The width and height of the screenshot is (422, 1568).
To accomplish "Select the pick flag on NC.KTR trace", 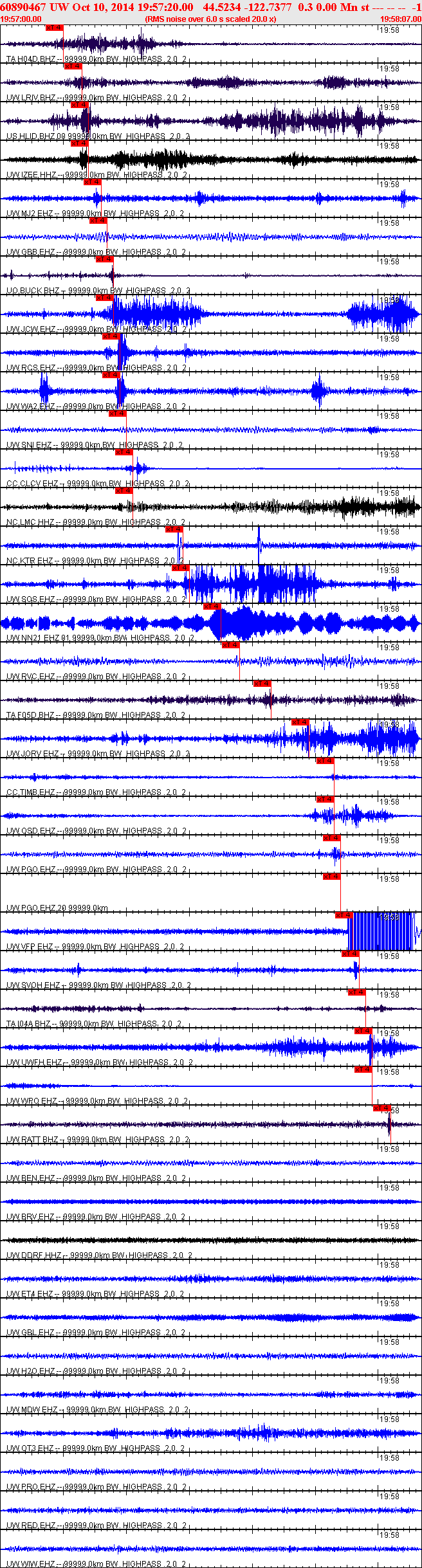I will click(x=174, y=529).
